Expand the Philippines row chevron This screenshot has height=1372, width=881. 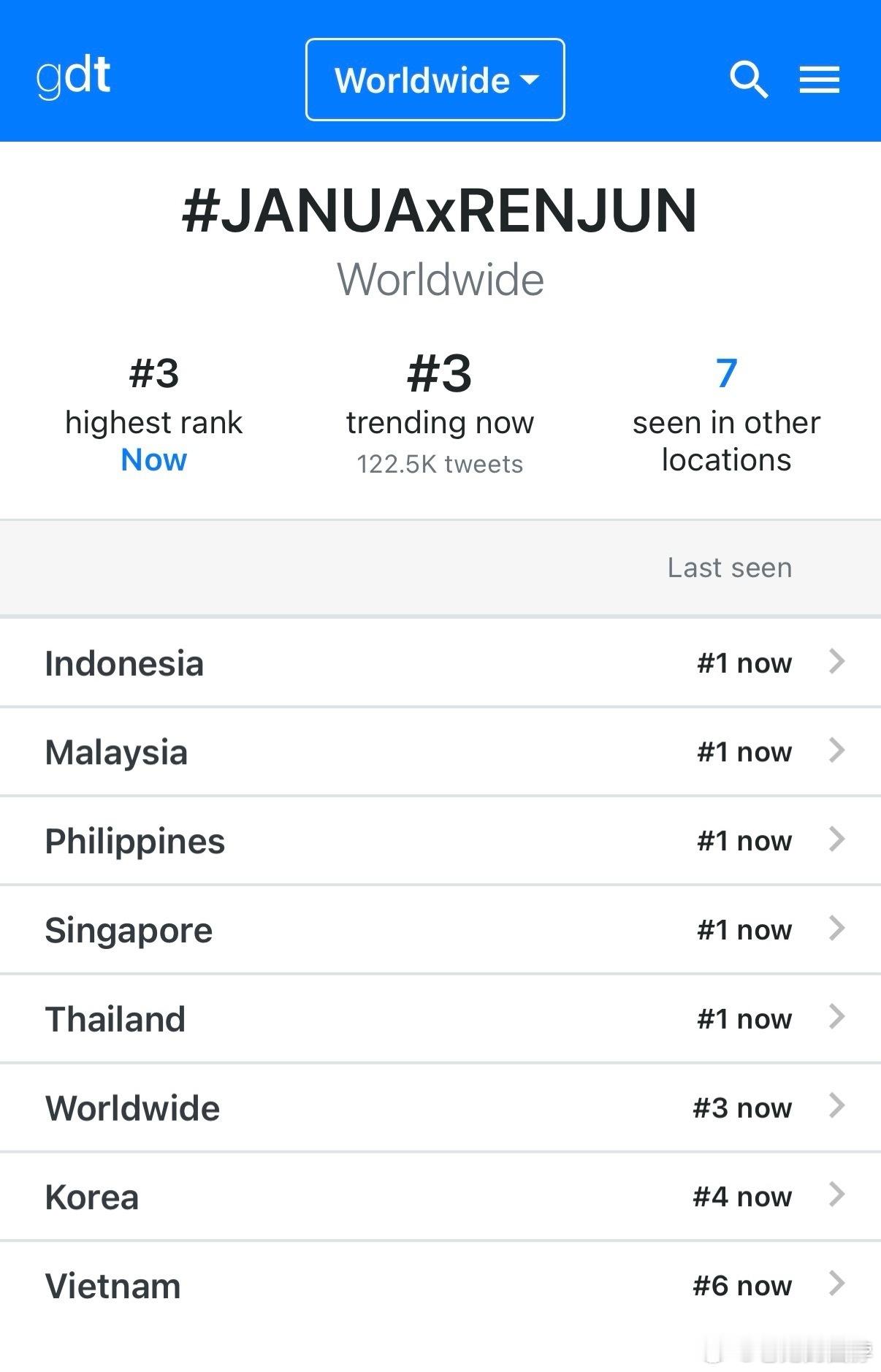coord(837,839)
